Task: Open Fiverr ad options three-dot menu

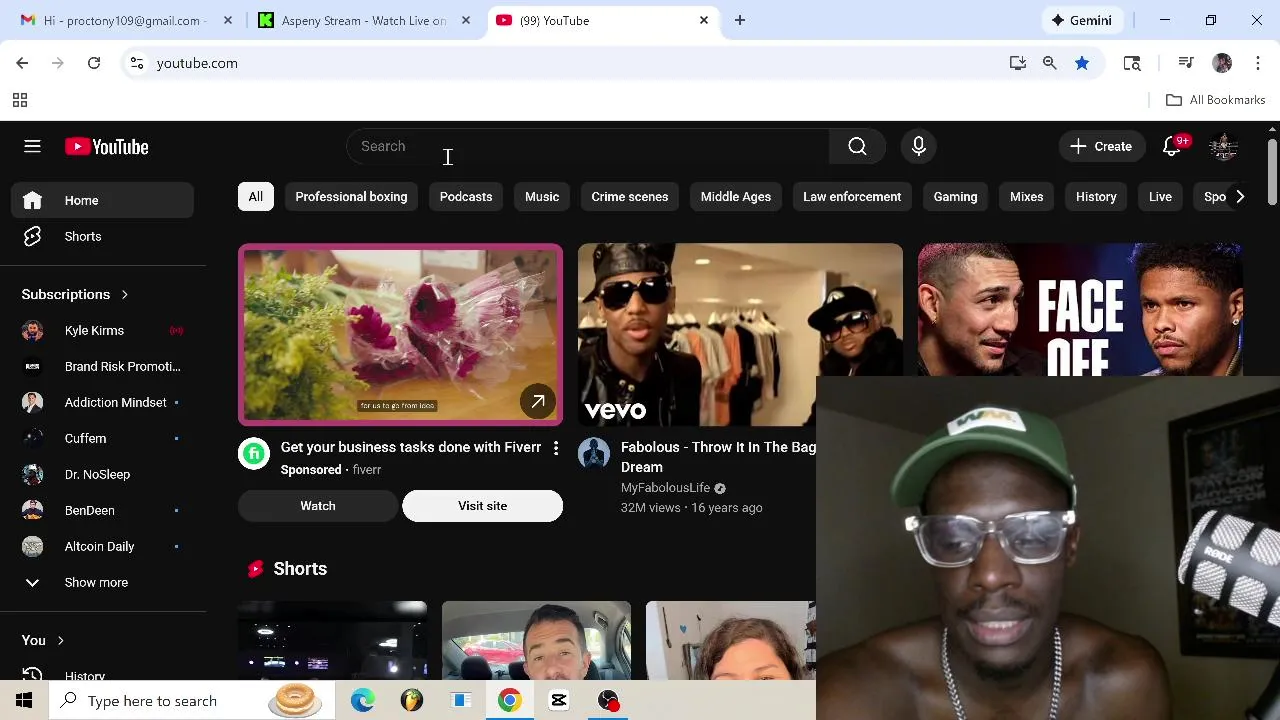Action: 556,448
